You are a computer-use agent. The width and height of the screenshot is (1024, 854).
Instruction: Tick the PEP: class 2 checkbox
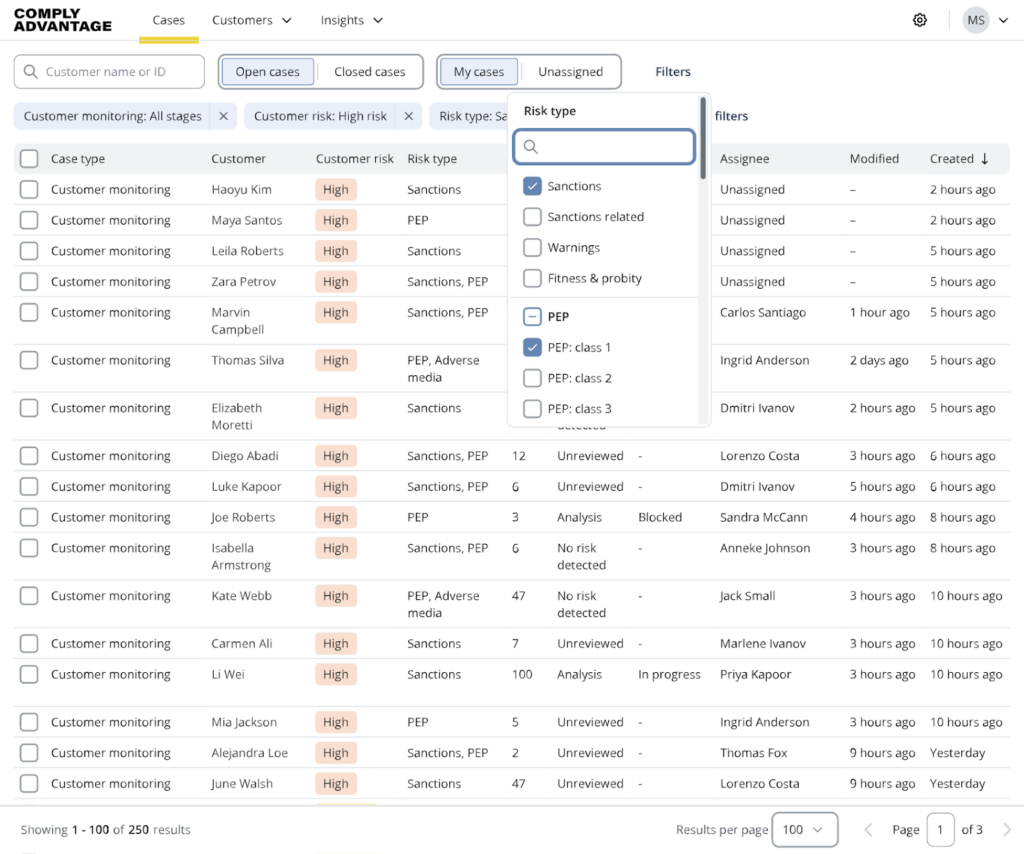click(533, 378)
